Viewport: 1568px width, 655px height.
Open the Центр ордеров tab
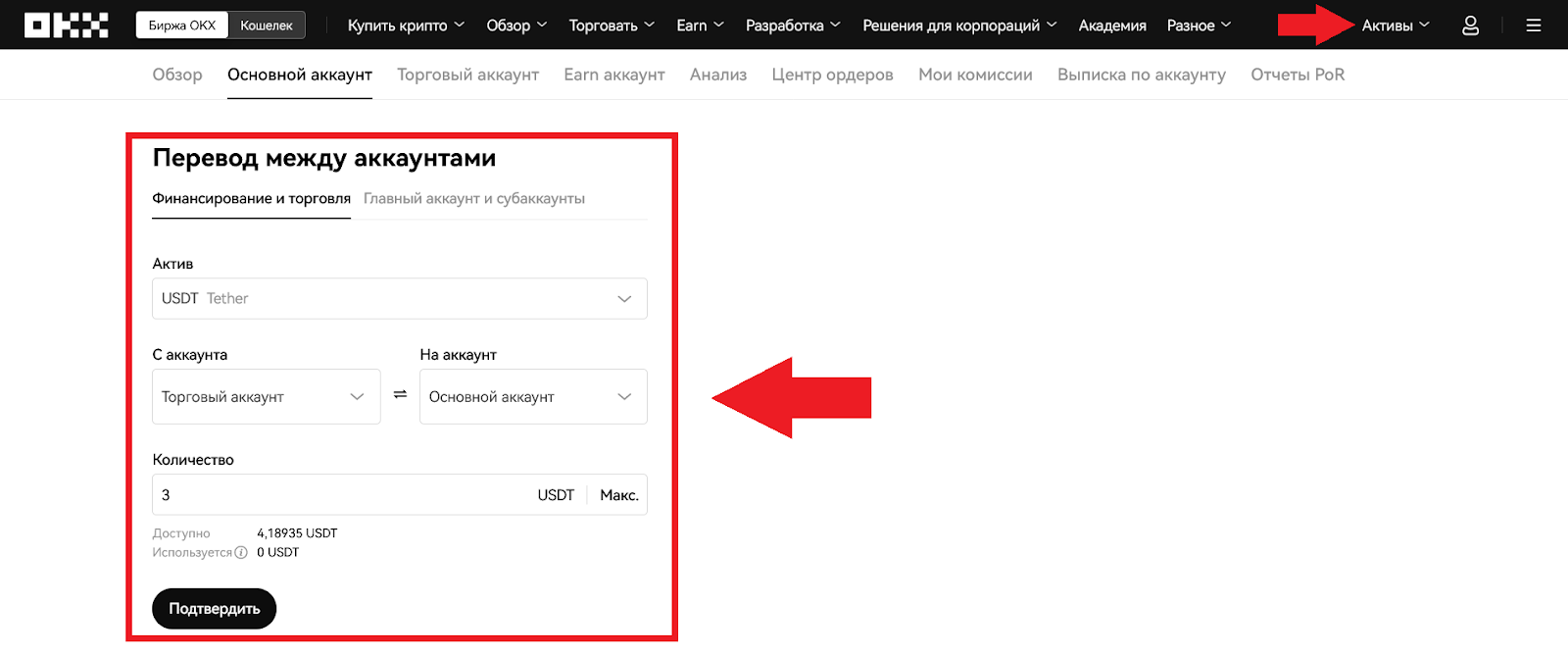[x=832, y=75]
